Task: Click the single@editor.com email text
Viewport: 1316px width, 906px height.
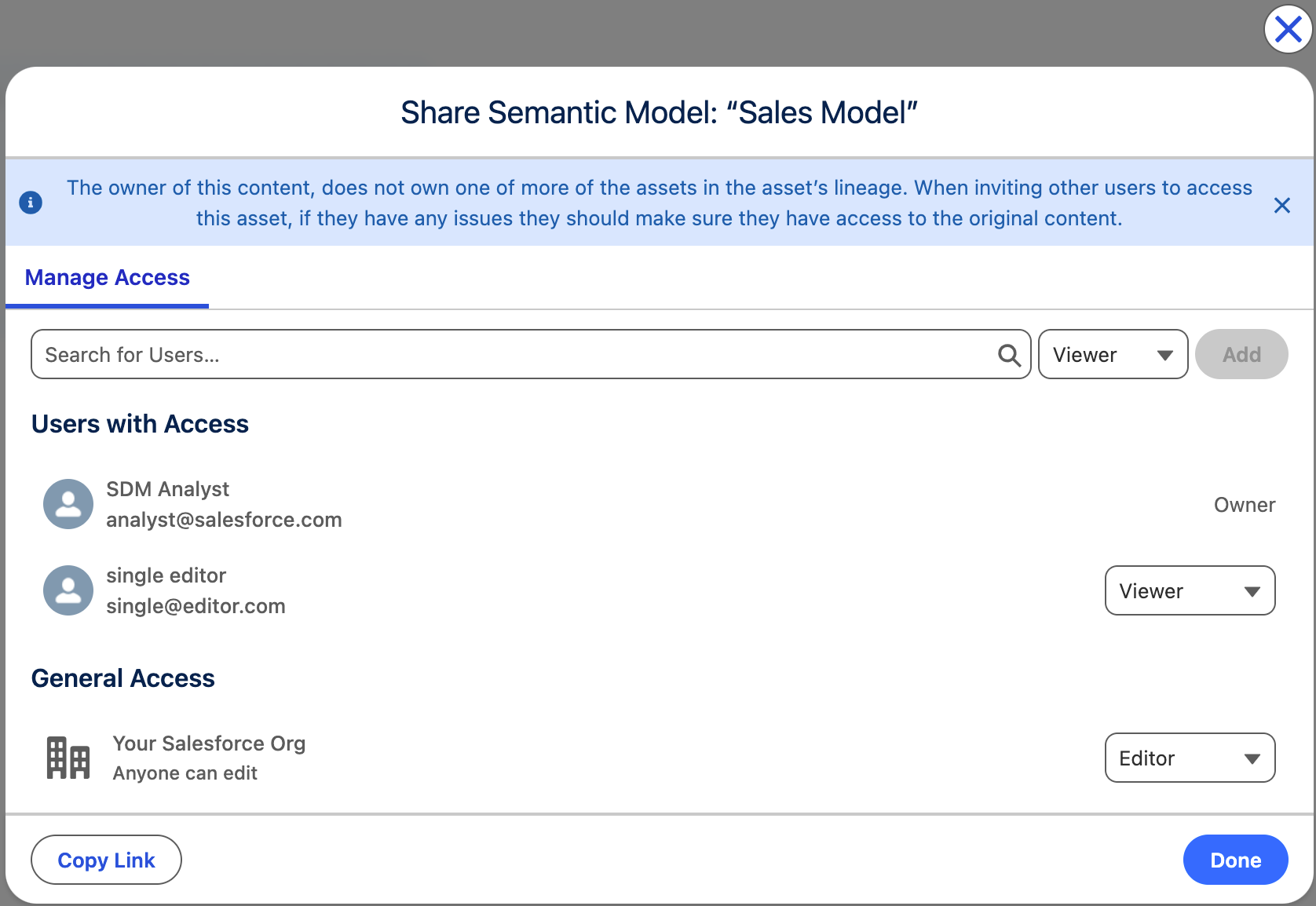Action: tap(196, 606)
